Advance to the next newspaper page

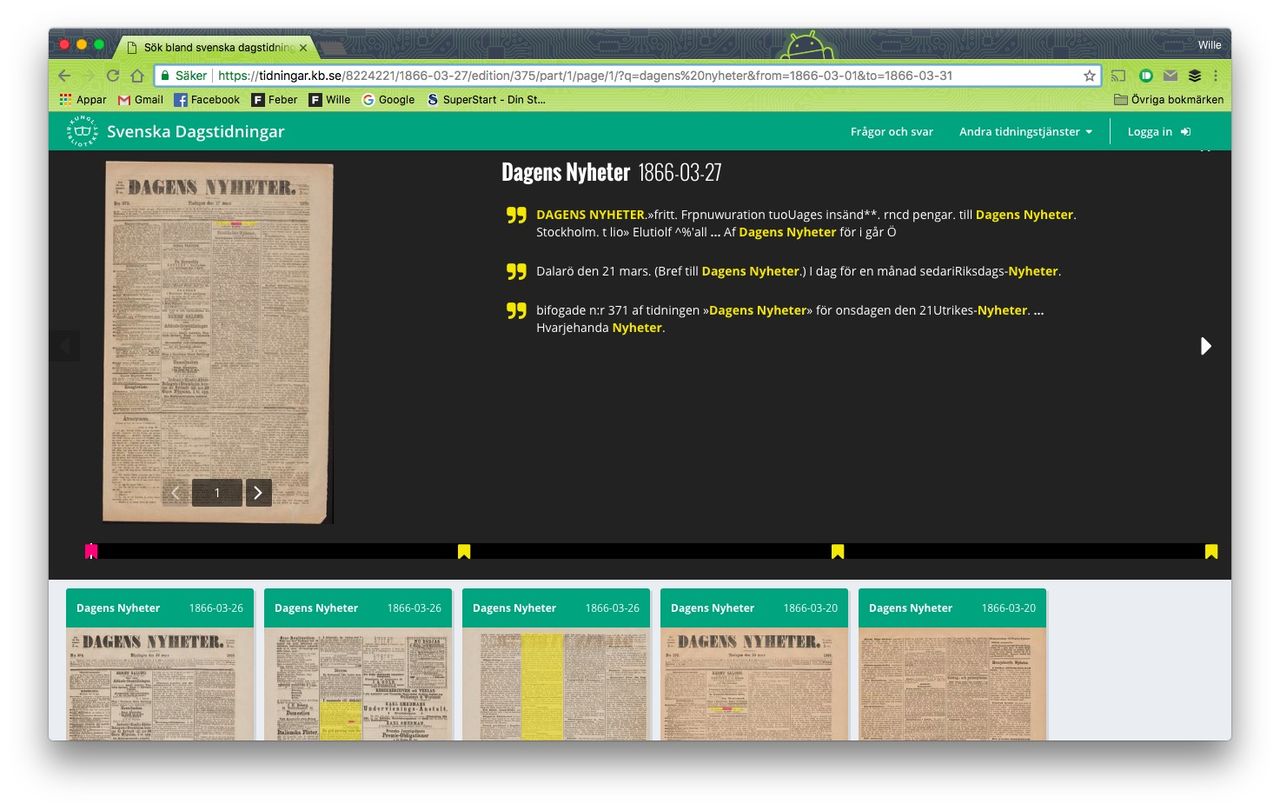(258, 492)
